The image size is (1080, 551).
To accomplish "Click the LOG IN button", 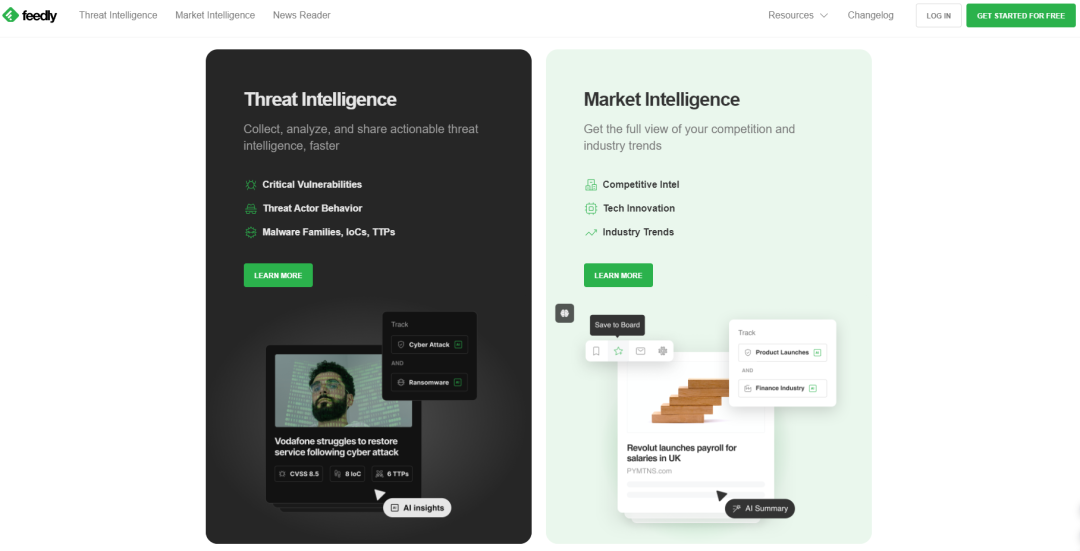I will coord(939,15).
